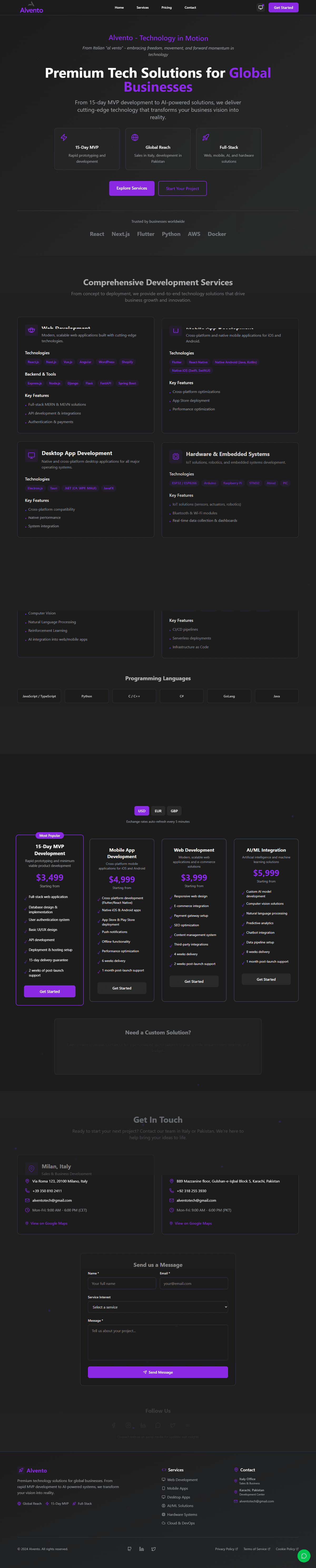The width and height of the screenshot is (316, 1568).
Task: Click the email envelope icon under Milan office
Action: coord(27,1200)
